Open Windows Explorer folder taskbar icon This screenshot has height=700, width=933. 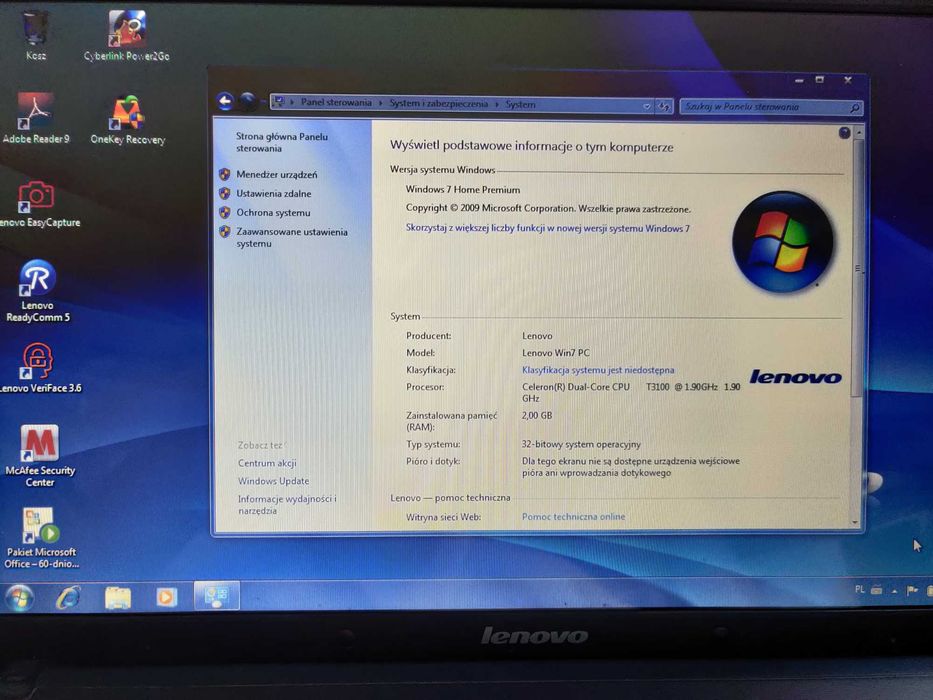click(118, 597)
